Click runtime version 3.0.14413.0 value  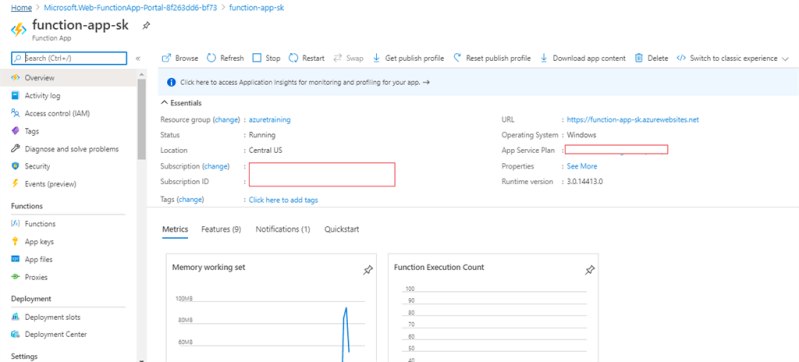pos(585,182)
